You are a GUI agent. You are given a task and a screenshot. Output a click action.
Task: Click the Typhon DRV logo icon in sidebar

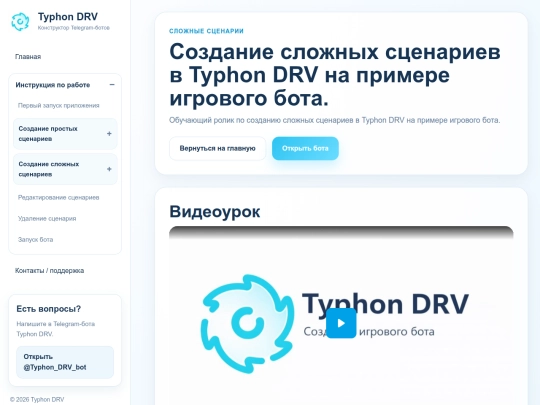(20, 21)
